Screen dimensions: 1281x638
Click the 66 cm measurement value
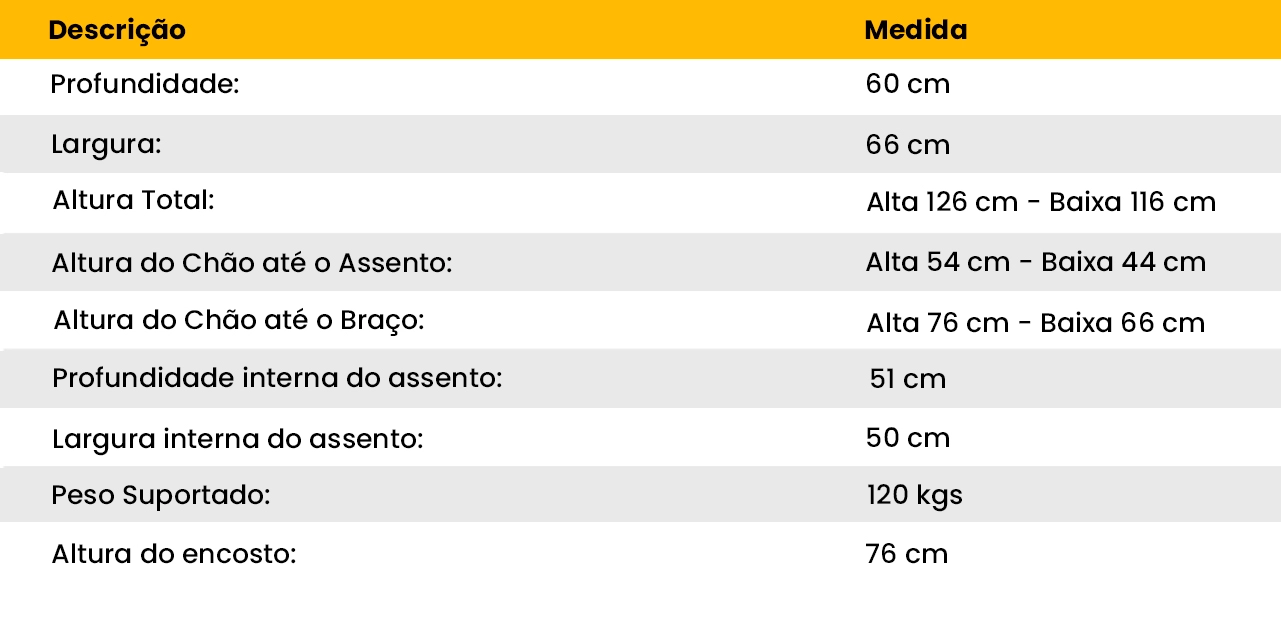(907, 145)
